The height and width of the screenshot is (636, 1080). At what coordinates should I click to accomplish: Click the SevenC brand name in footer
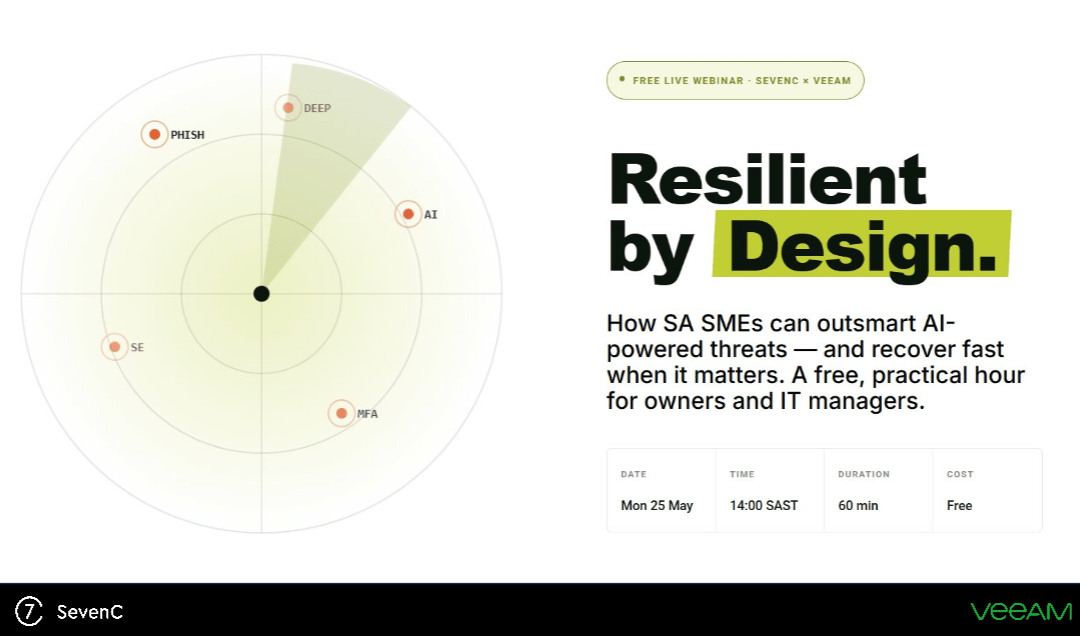pos(90,612)
